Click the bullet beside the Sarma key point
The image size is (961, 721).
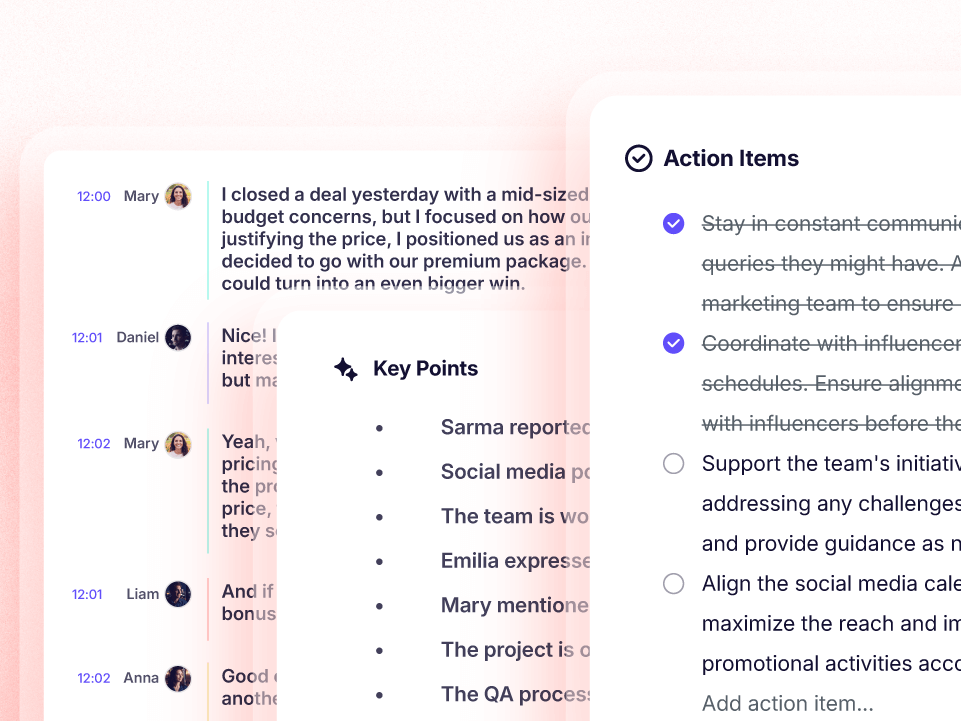pyautogui.click(x=379, y=427)
